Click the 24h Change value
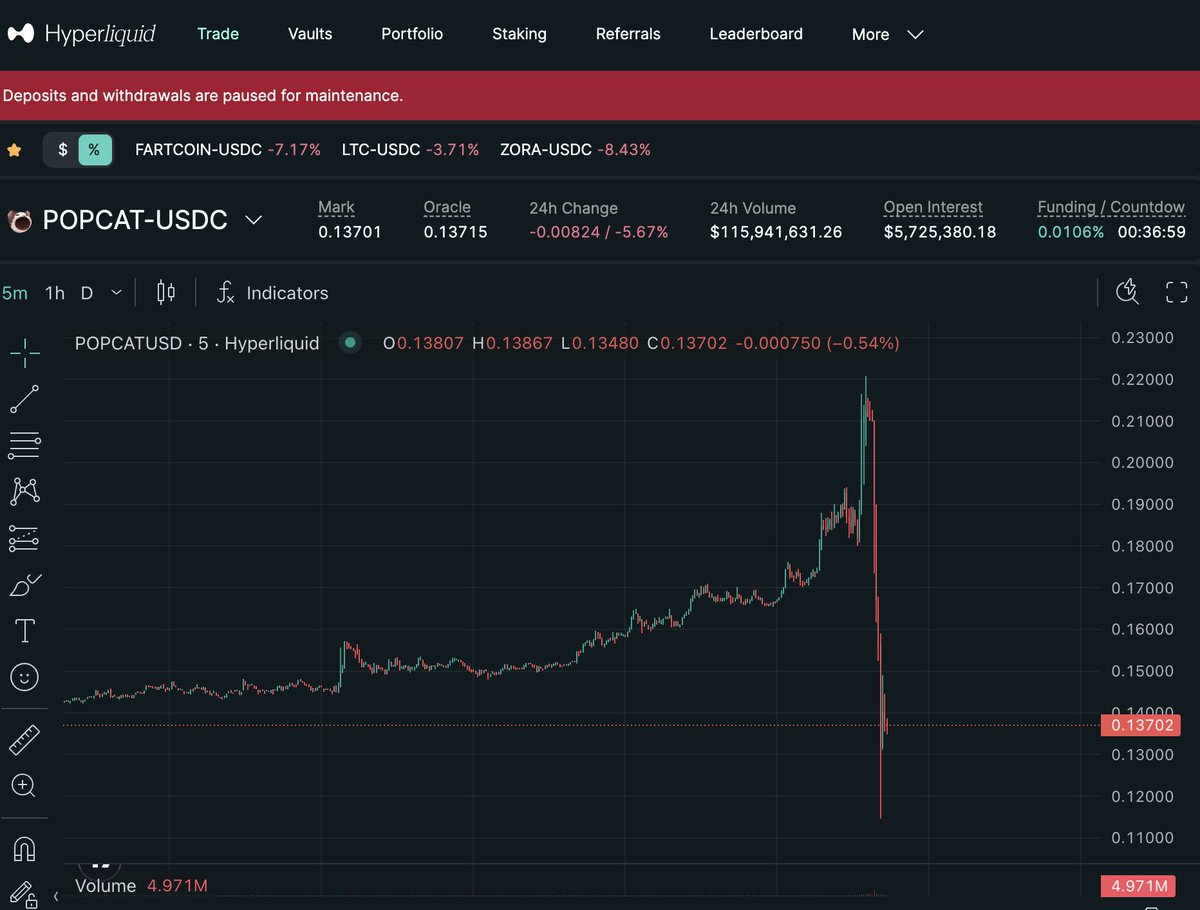The image size is (1200, 910). click(x=599, y=232)
